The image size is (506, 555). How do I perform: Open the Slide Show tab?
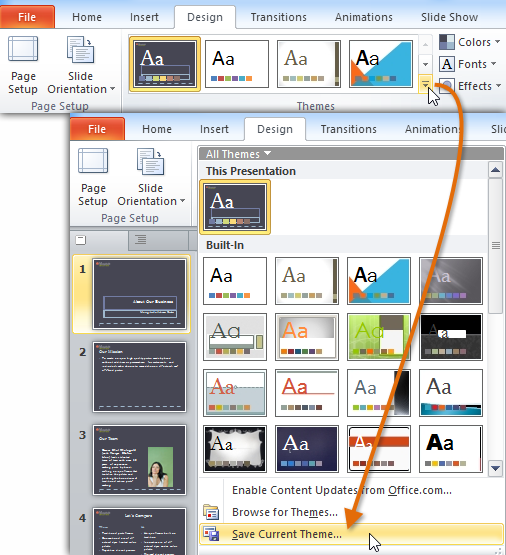tap(449, 17)
